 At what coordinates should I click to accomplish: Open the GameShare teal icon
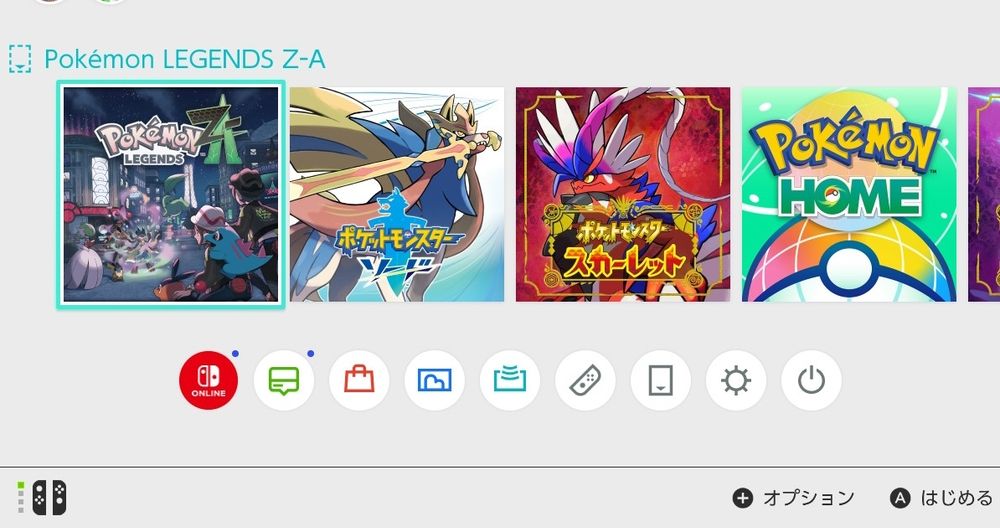(510, 380)
